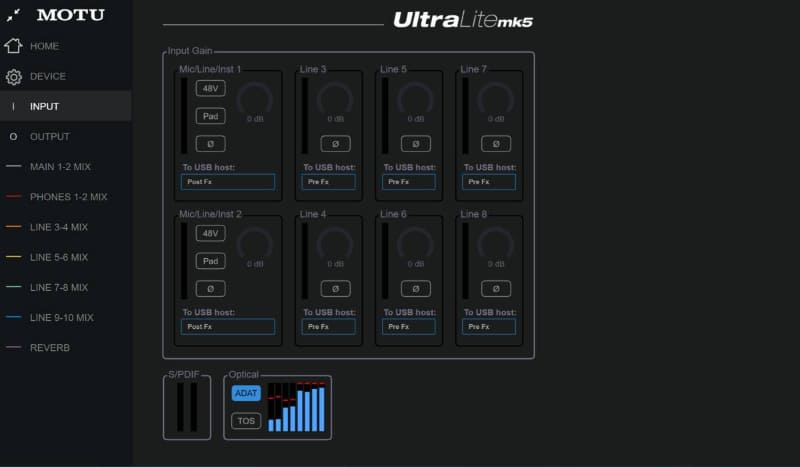Click the Line 6 gain knob

click(415, 244)
